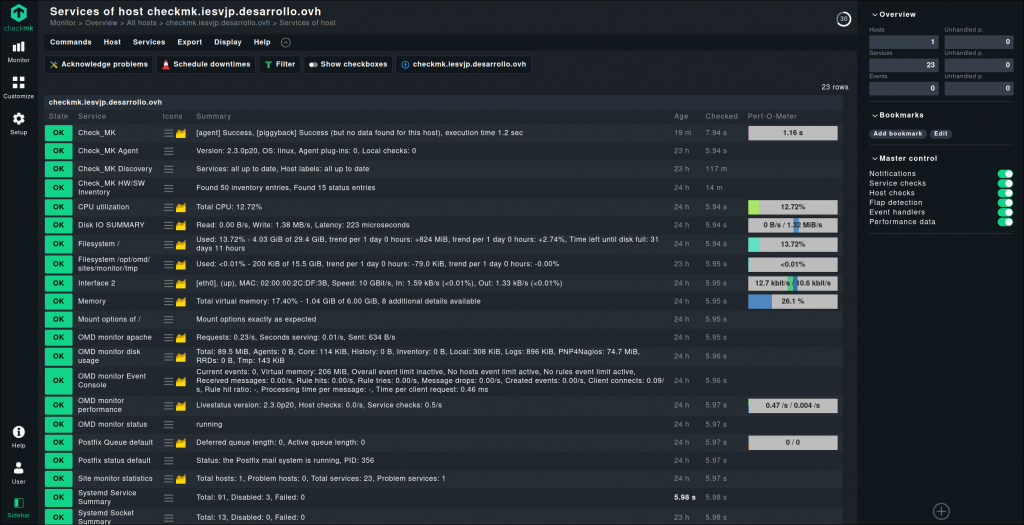This screenshot has width=1024, height=525.
Task: Toggle Performance data switch
Action: coord(1005,222)
